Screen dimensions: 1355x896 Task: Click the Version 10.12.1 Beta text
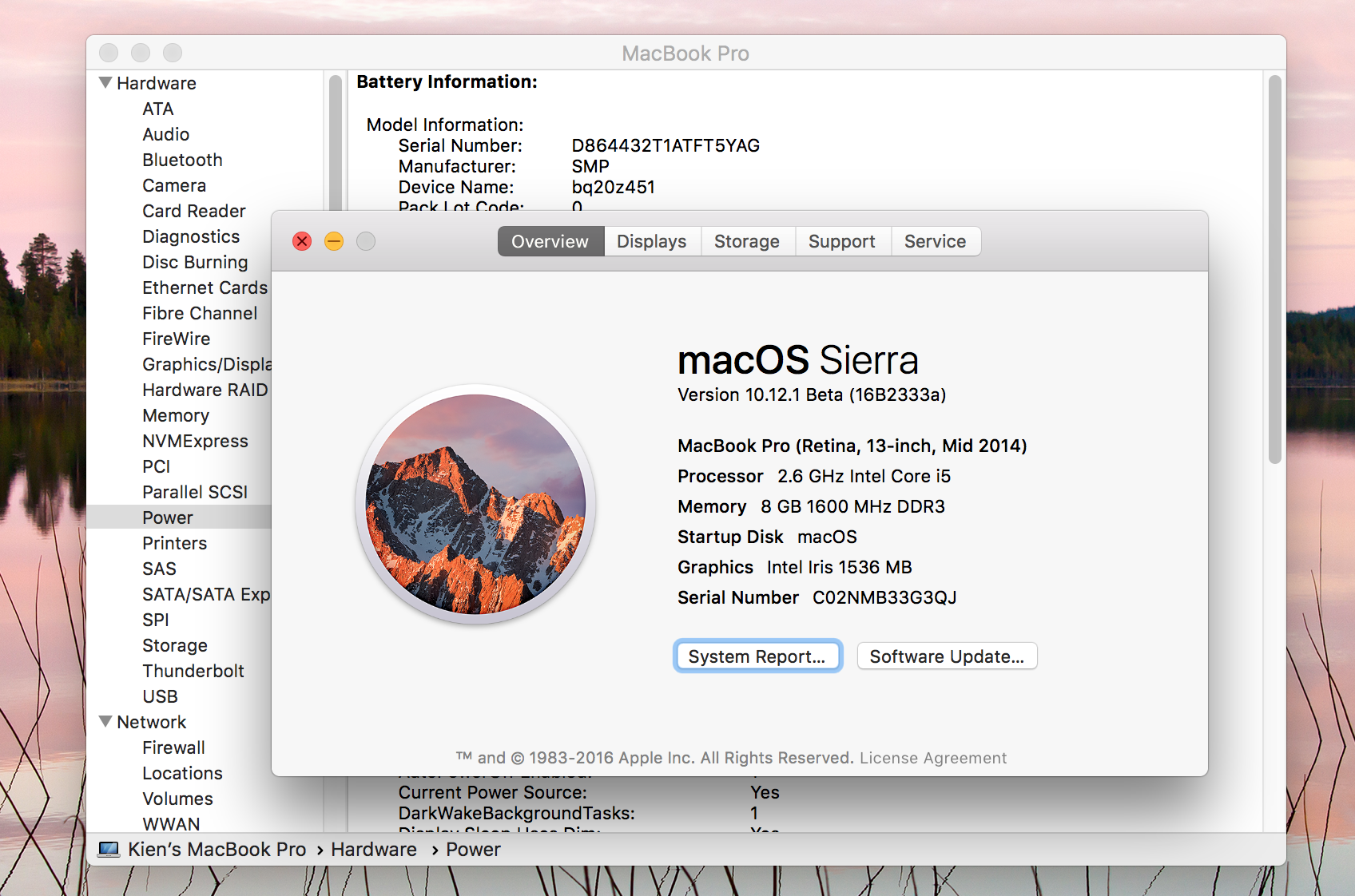click(x=812, y=394)
